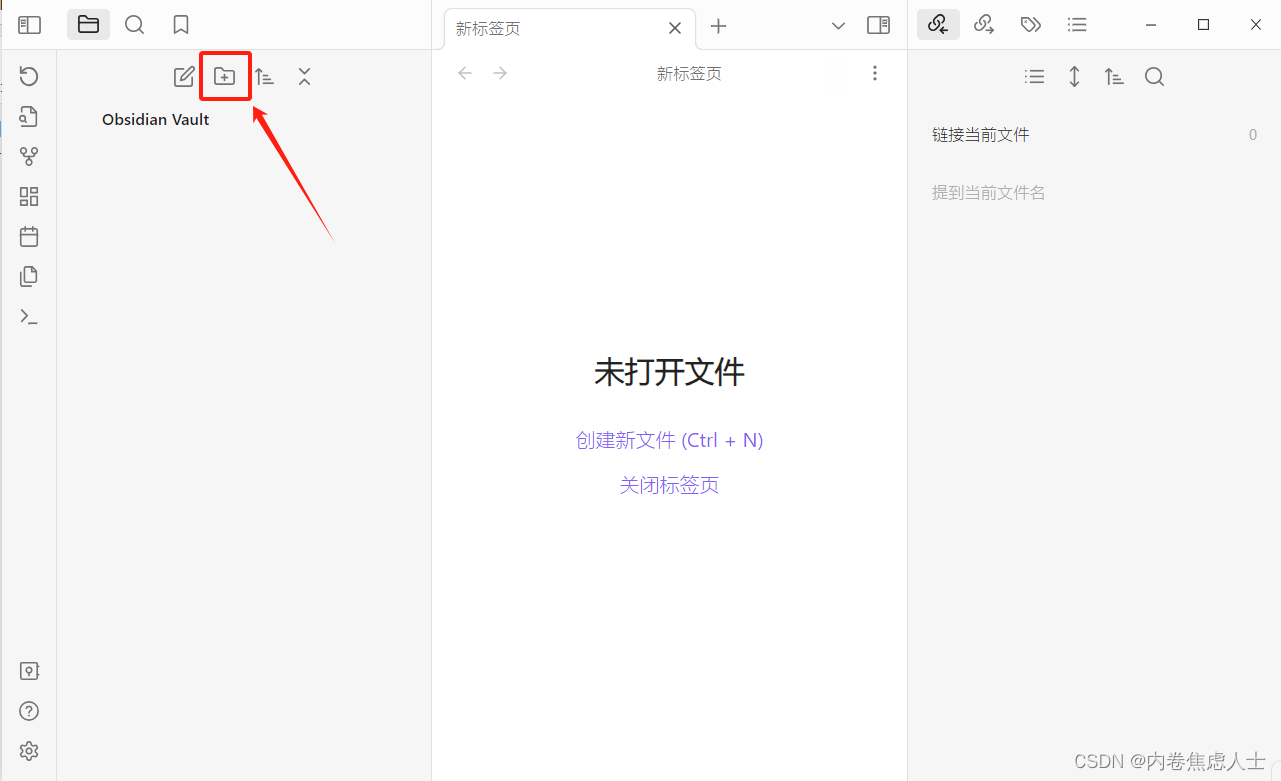Collapse all folders in file explorer

point(304,76)
